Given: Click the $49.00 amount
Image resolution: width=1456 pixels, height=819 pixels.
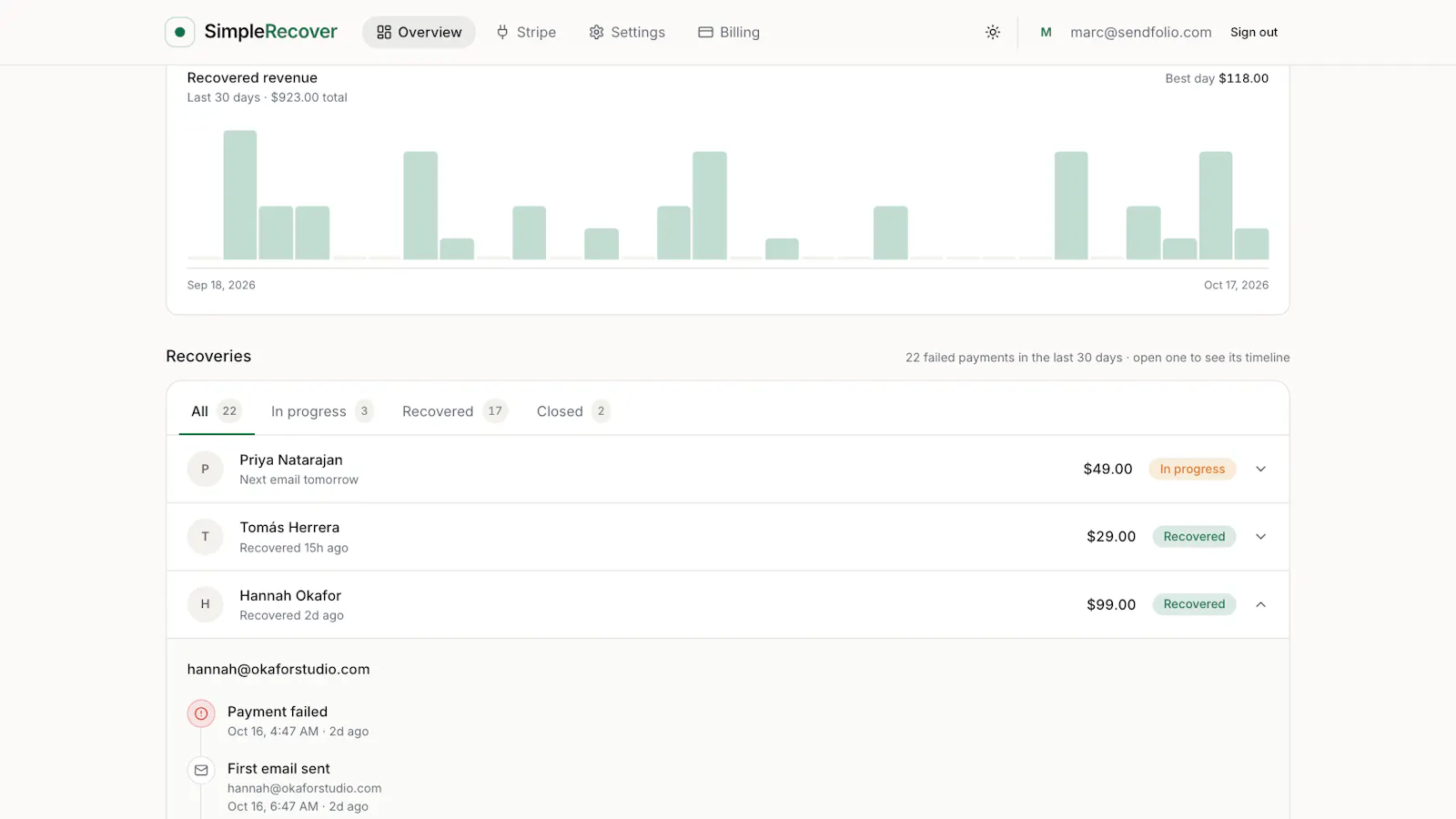Looking at the screenshot, I should tap(1107, 469).
